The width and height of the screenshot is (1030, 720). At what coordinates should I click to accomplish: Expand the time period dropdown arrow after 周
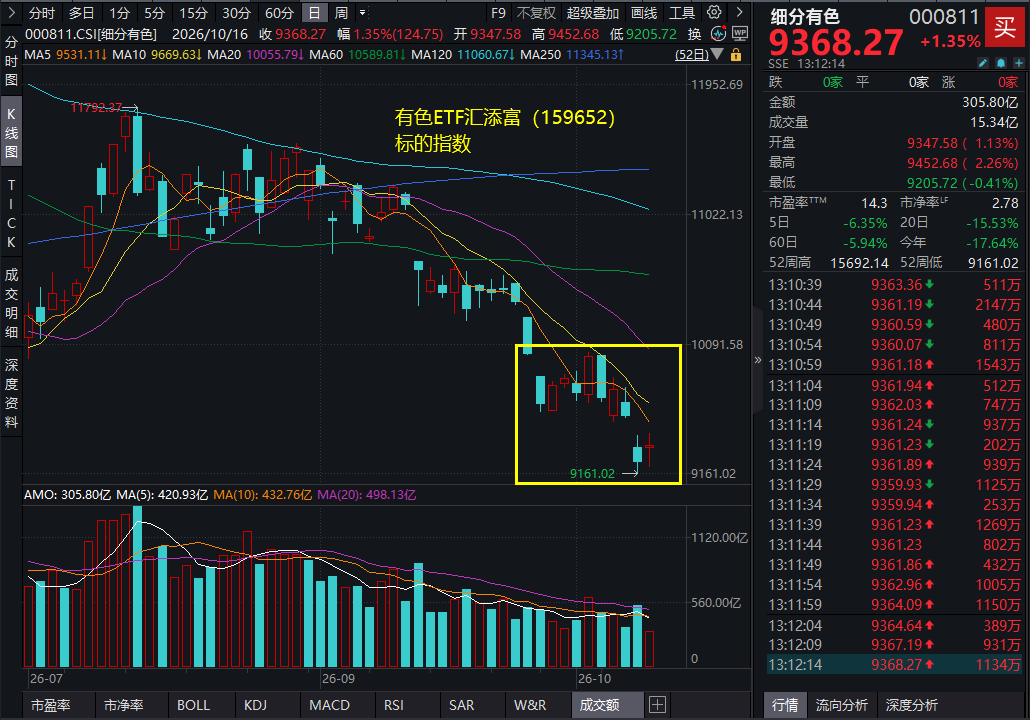pyautogui.click(x=362, y=12)
